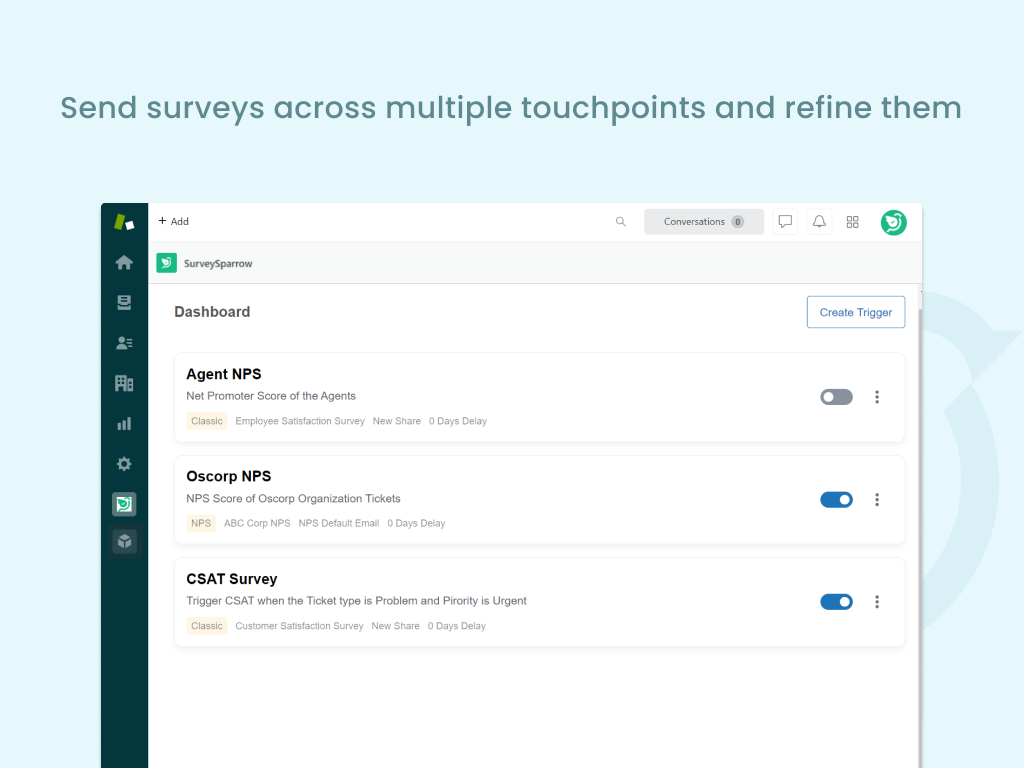Open the Admin gear icon in sidebar
The height and width of the screenshot is (768, 1024).
pos(124,464)
